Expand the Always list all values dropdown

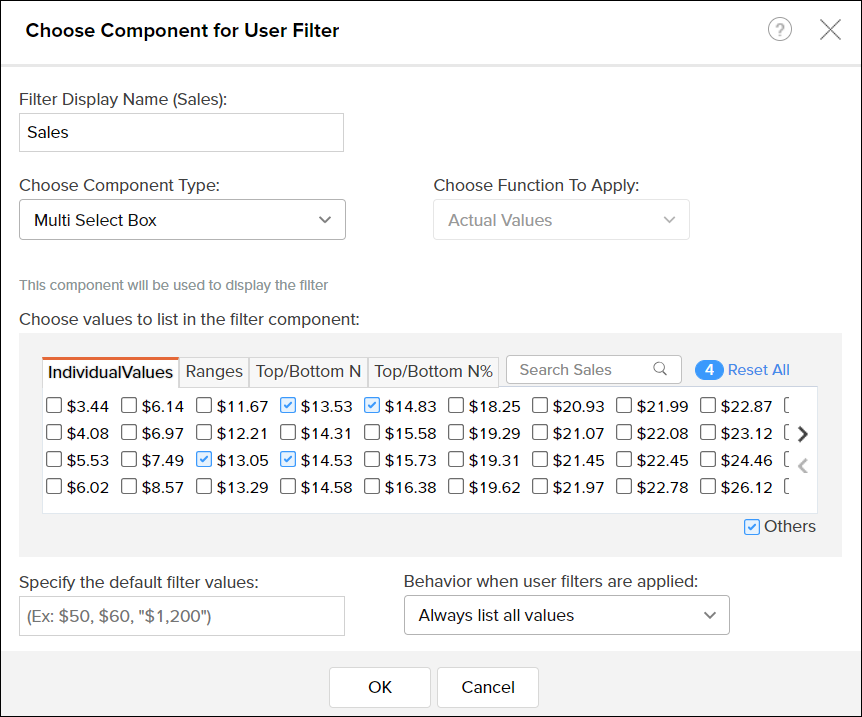tap(566, 615)
